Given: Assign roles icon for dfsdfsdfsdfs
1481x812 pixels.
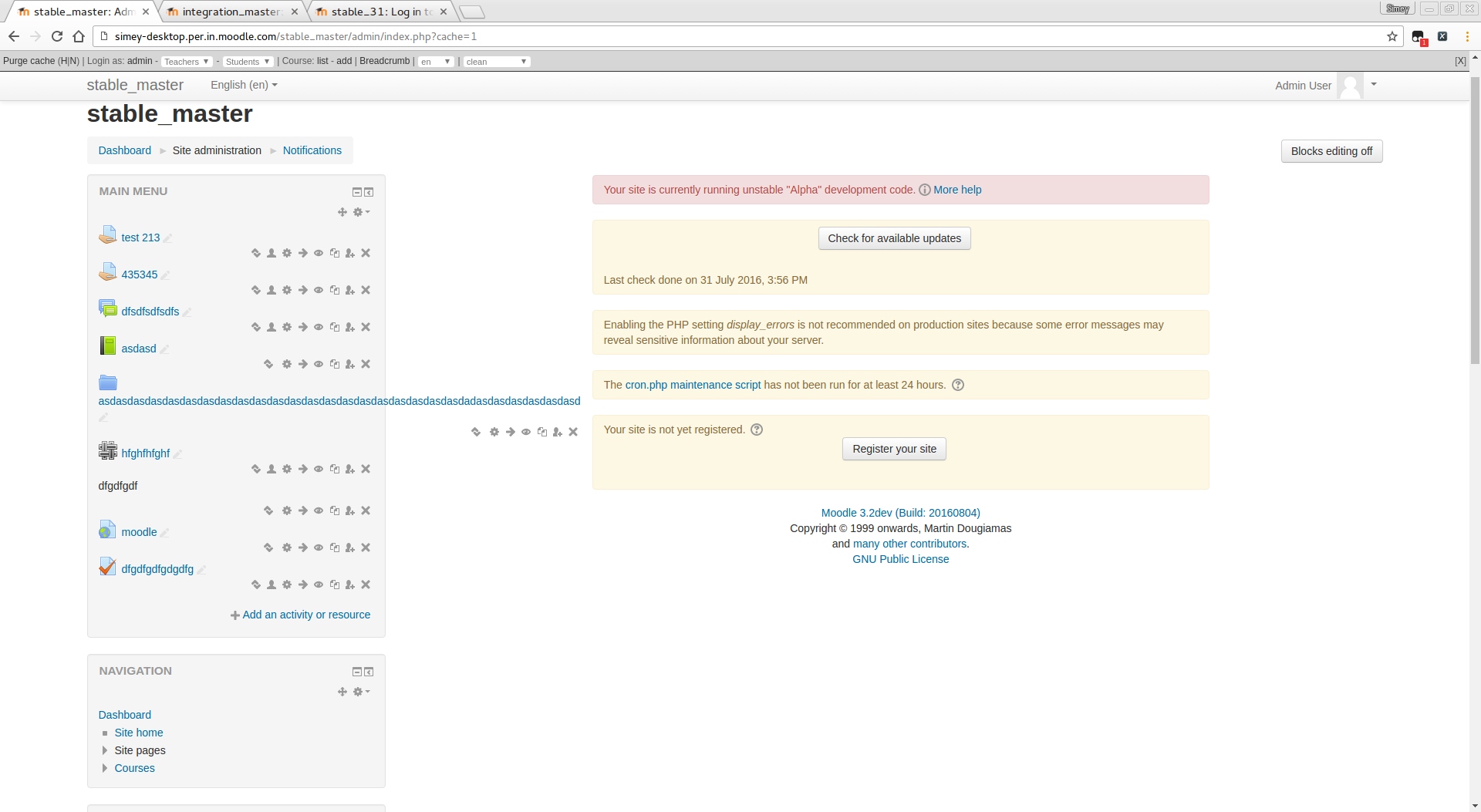Looking at the screenshot, I should pyautogui.click(x=350, y=327).
